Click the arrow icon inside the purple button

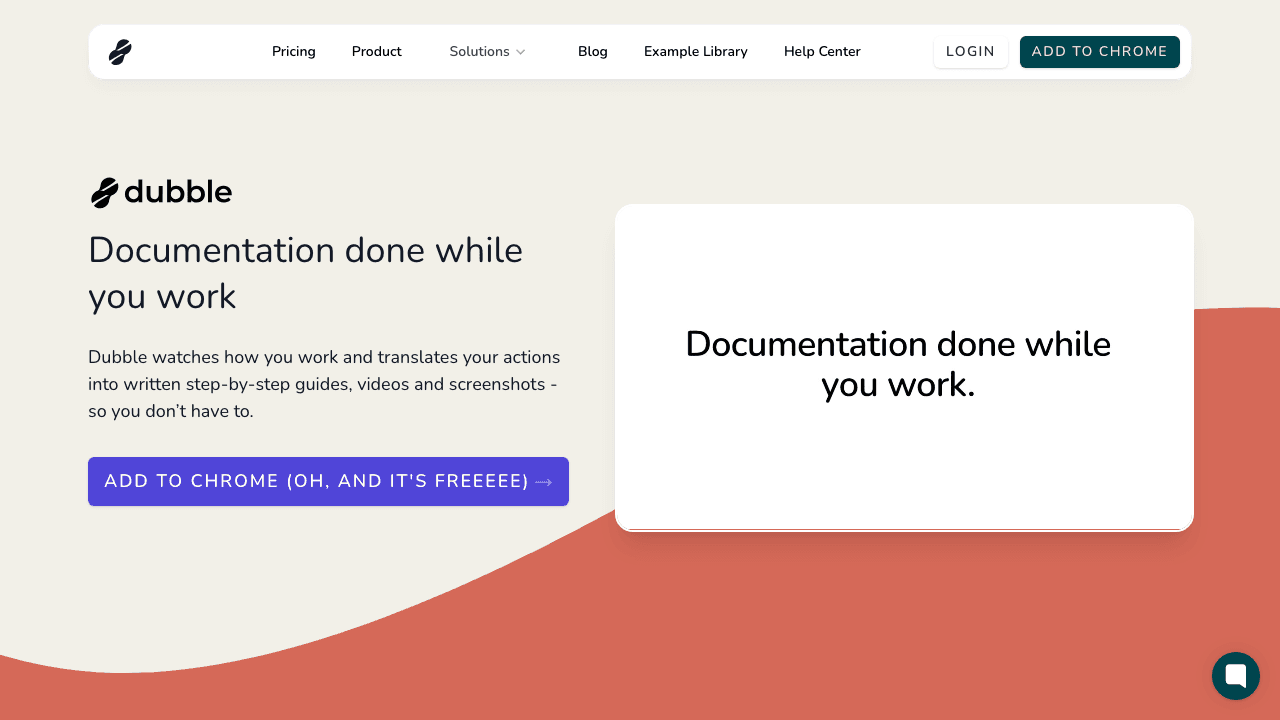[545, 481]
